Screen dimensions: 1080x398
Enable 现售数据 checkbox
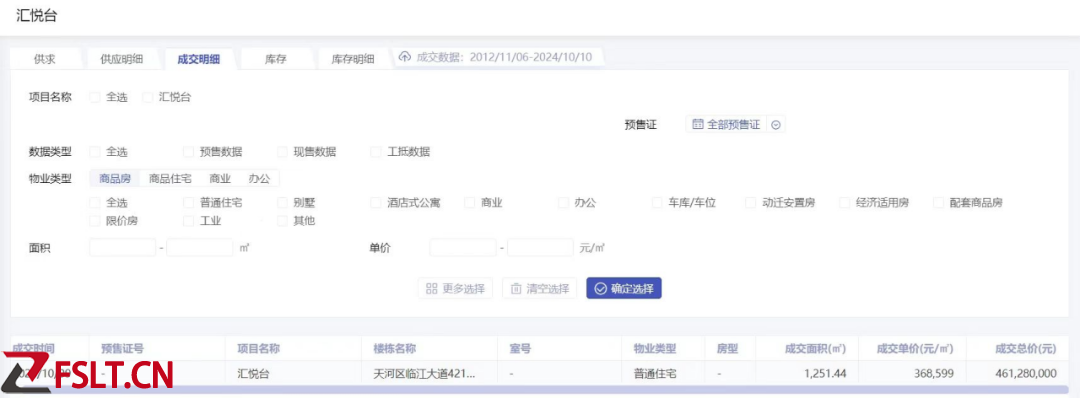282,151
